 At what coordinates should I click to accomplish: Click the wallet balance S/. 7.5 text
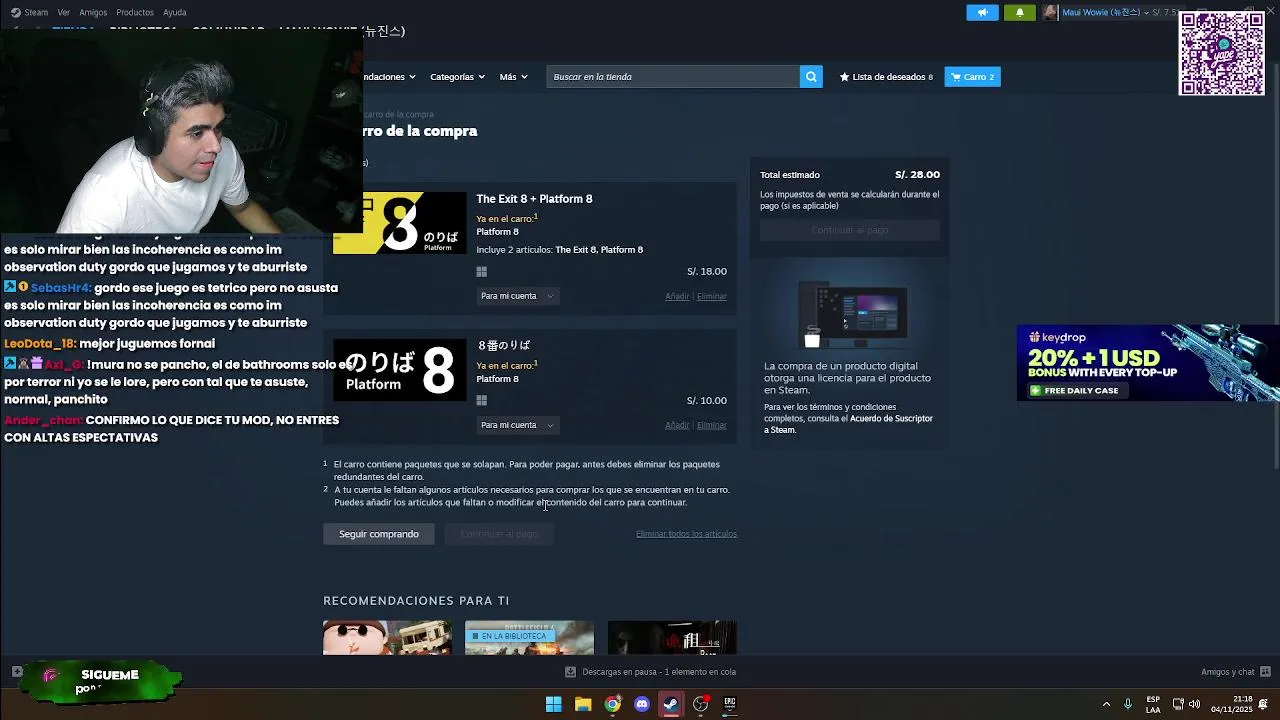1165,12
